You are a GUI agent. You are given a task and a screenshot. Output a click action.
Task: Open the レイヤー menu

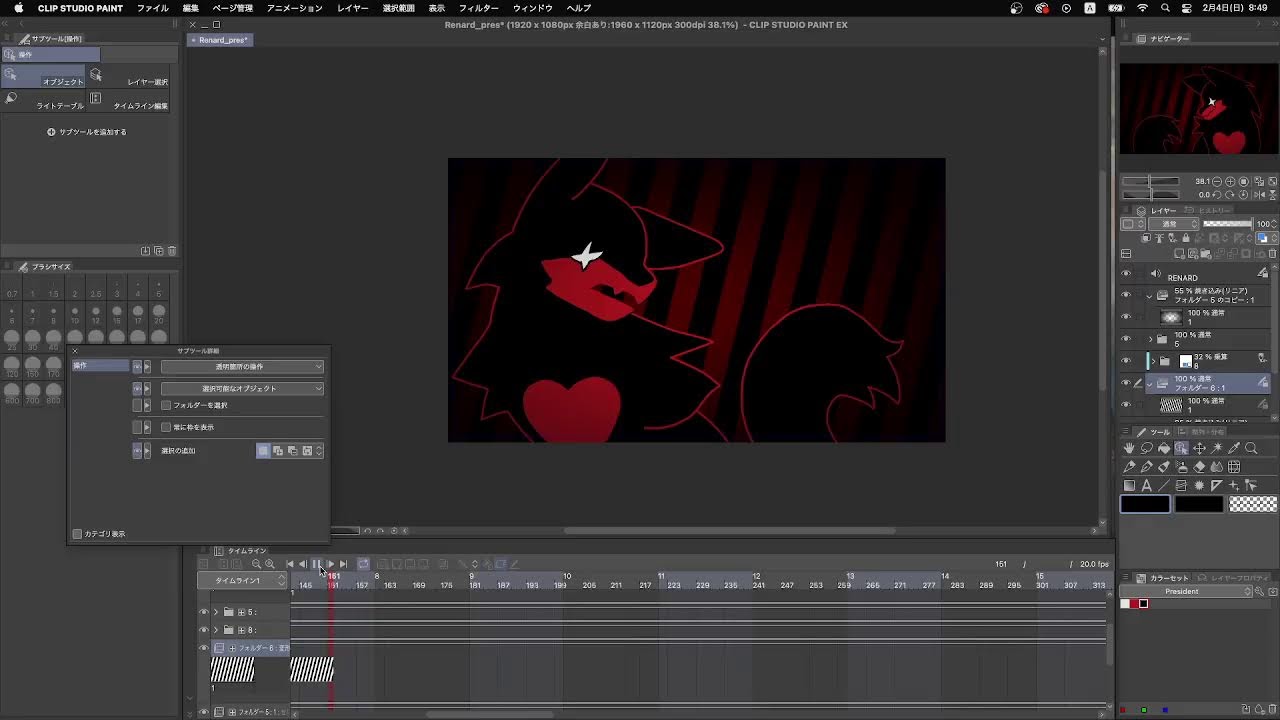coord(352,8)
